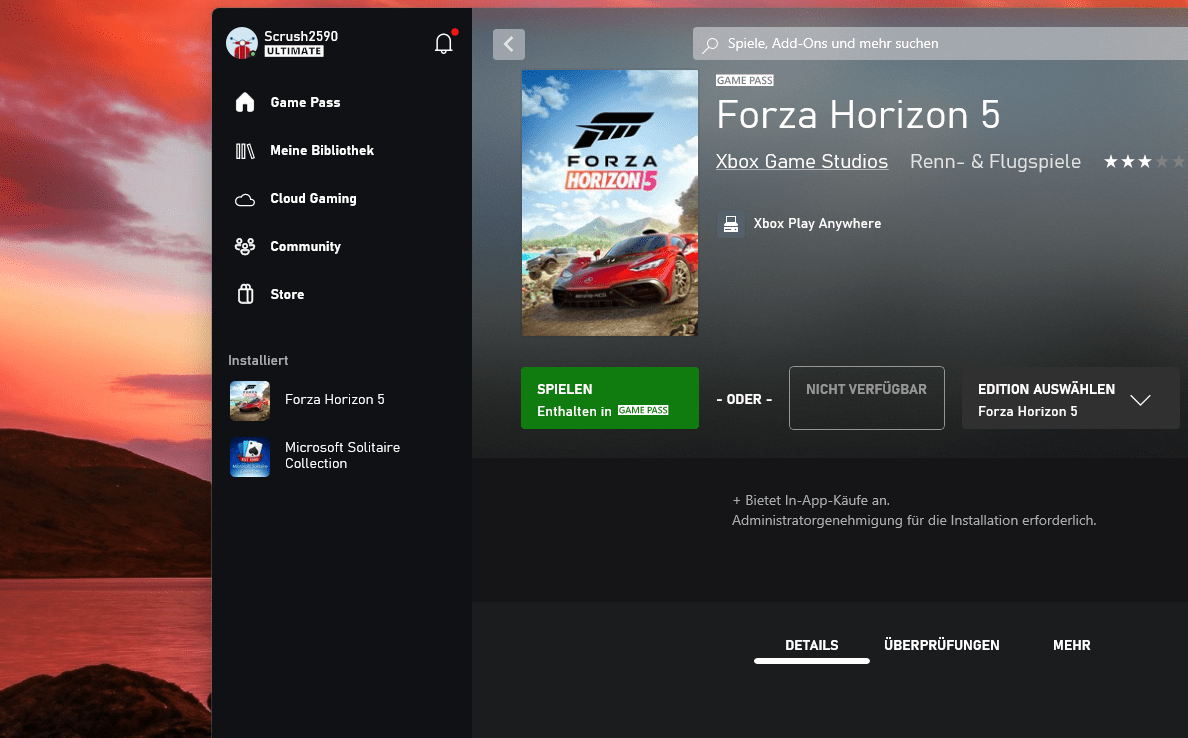Image resolution: width=1188 pixels, height=738 pixels.
Task: Click the Store bag icon
Action: coord(245,294)
